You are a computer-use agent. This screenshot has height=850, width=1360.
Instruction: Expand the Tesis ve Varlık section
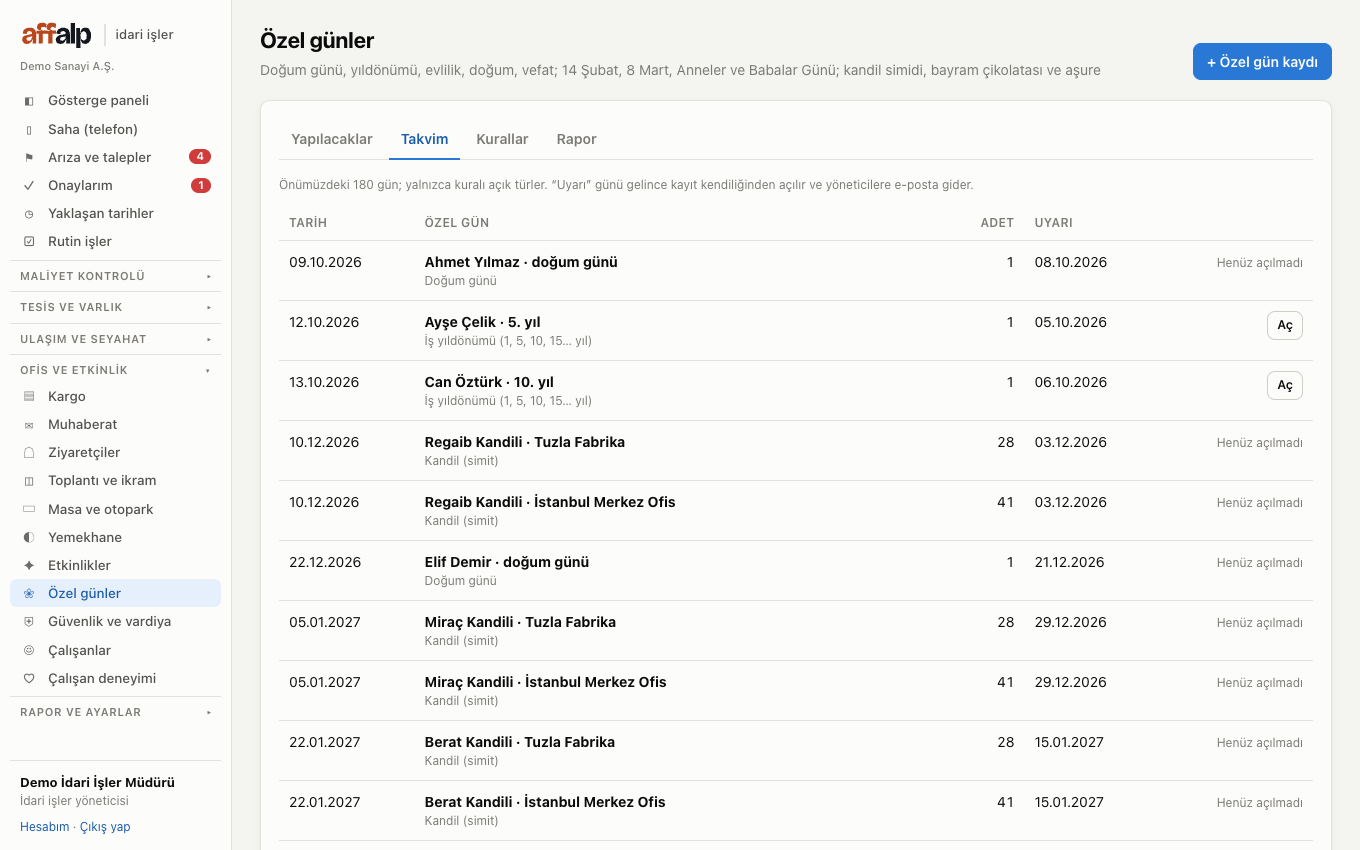116,307
